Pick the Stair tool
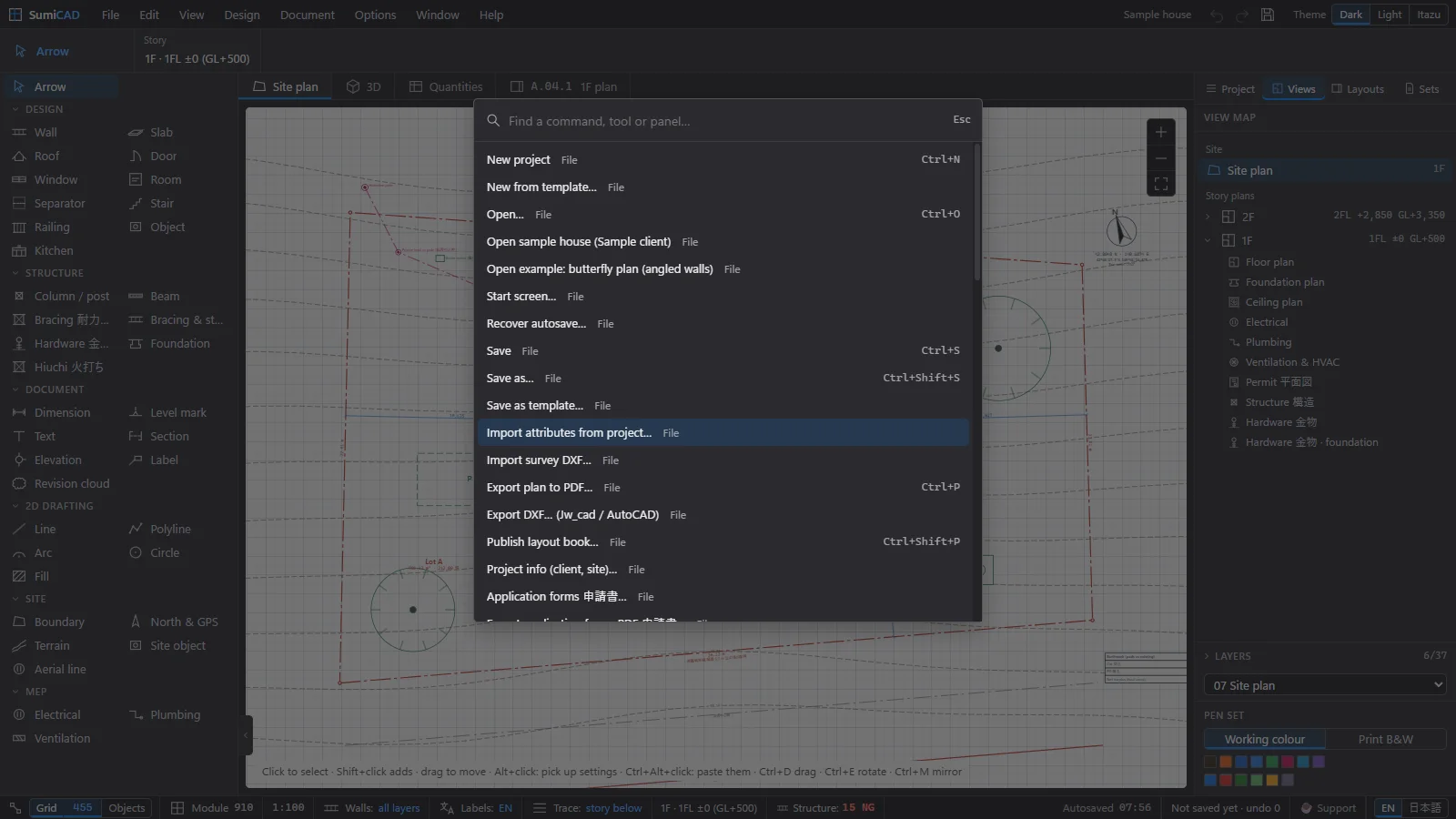Image resolution: width=1456 pixels, height=819 pixels. pyautogui.click(x=177, y=203)
